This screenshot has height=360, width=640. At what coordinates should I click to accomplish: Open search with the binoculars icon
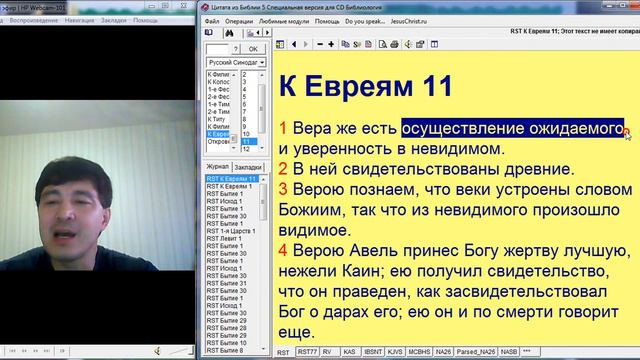[x=229, y=33]
